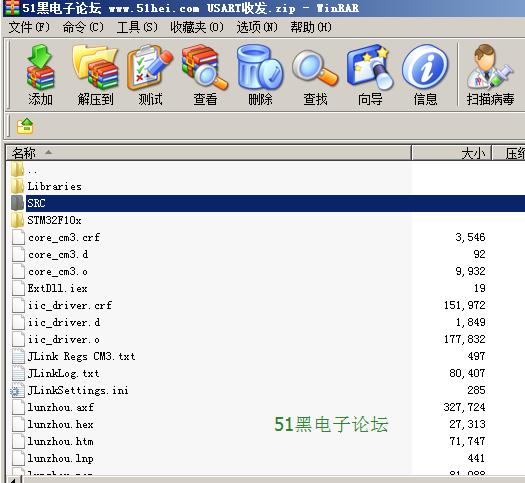Select the file lunzhou.htm
Viewport: 525px width, 483px height.
click(60, 441)
